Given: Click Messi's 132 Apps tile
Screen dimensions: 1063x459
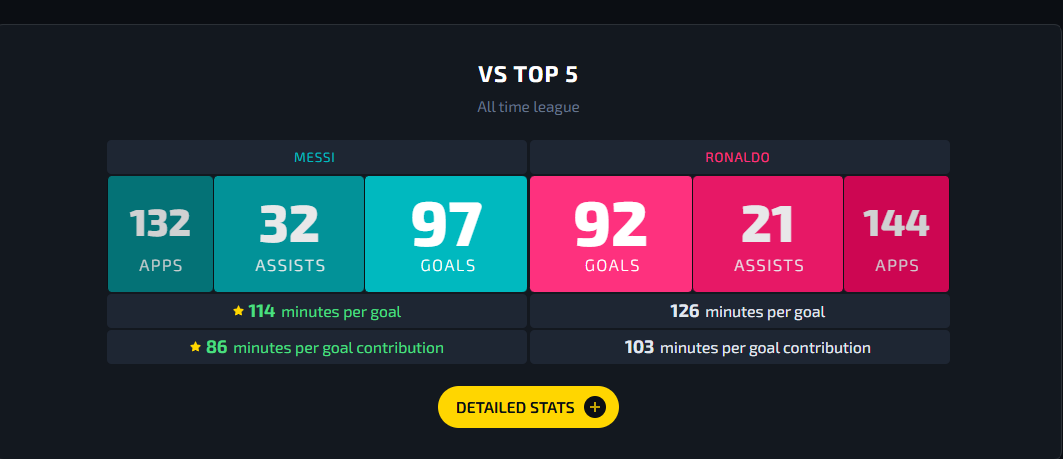Looking at the screenshot, I should [161, 234].
